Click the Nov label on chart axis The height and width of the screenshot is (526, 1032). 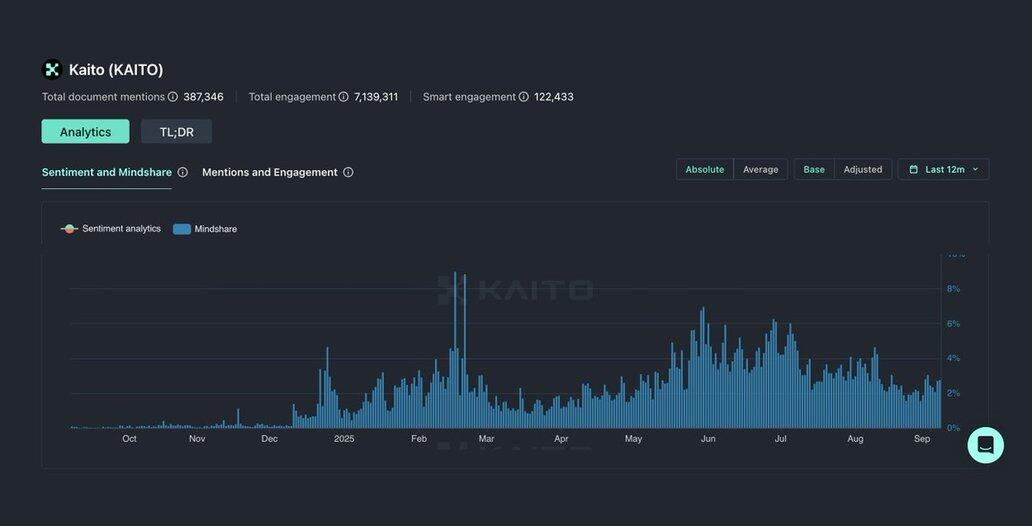[x=197, y=439]
